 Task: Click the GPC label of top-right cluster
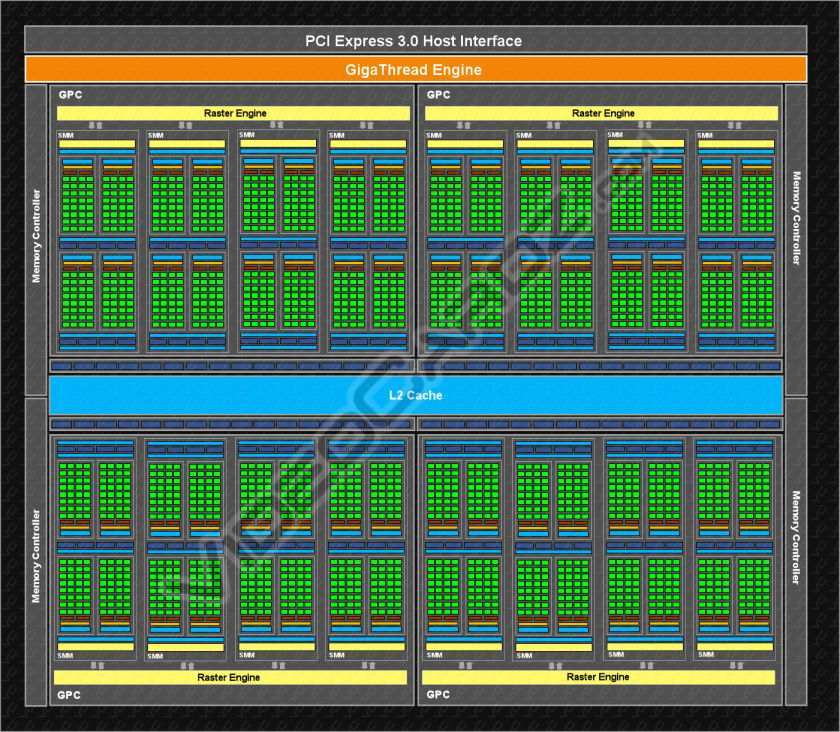[x=438, y=95]
